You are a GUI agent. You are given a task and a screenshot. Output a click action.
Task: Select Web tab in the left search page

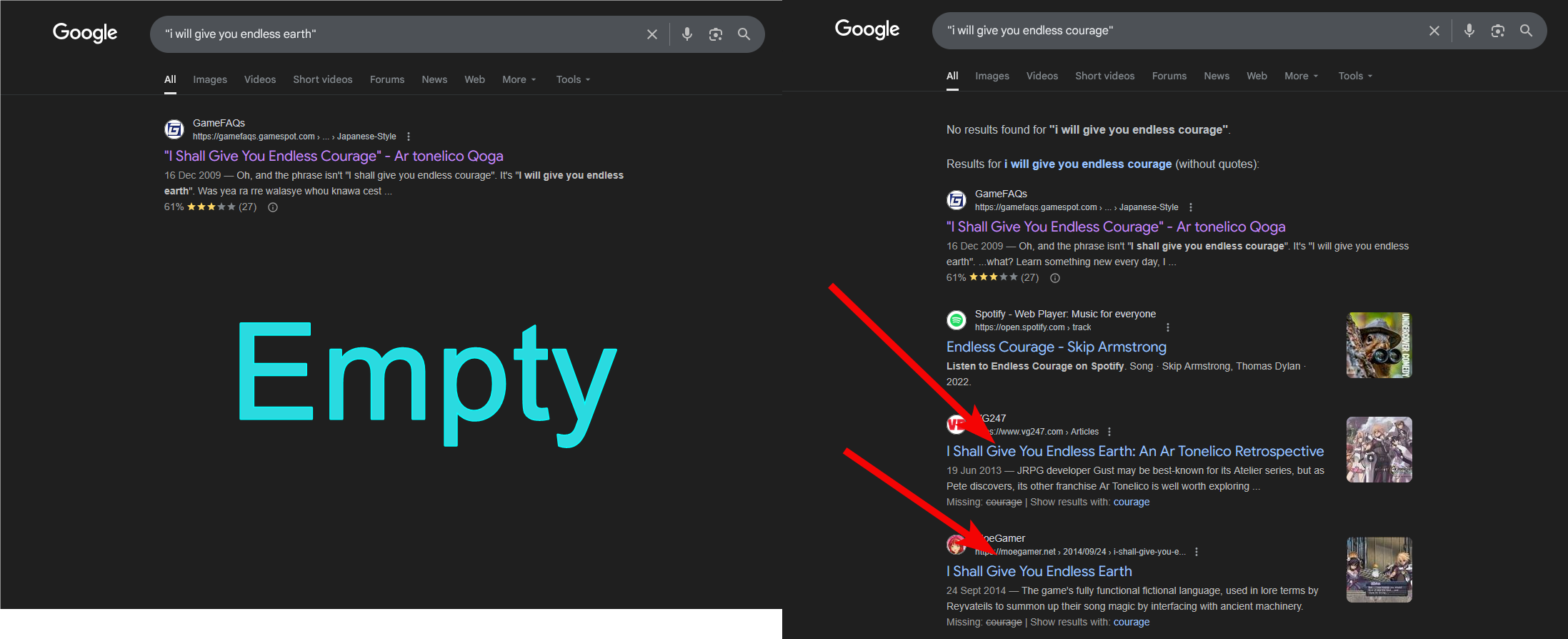point(475,79)
